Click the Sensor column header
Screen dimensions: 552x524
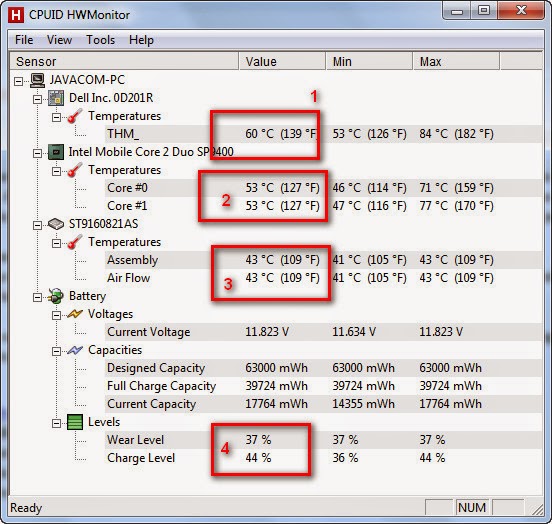click(x=124, y=62)
